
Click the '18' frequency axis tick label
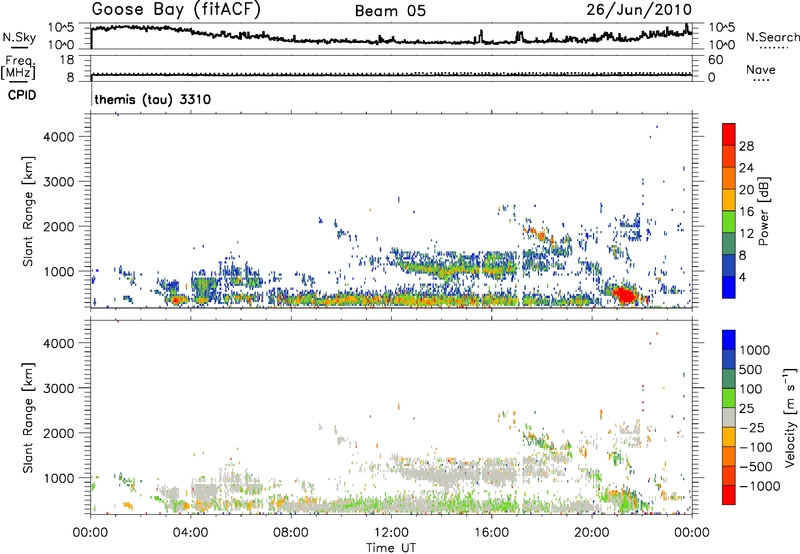67,60
